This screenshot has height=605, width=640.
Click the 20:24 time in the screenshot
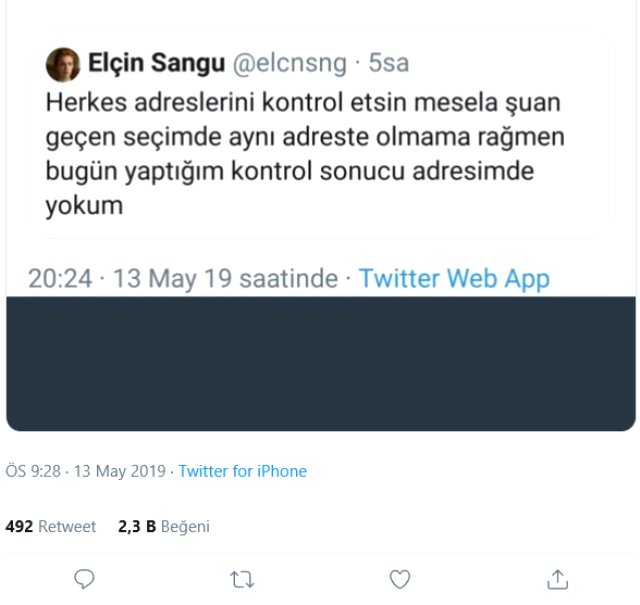[x=60, y=278]
